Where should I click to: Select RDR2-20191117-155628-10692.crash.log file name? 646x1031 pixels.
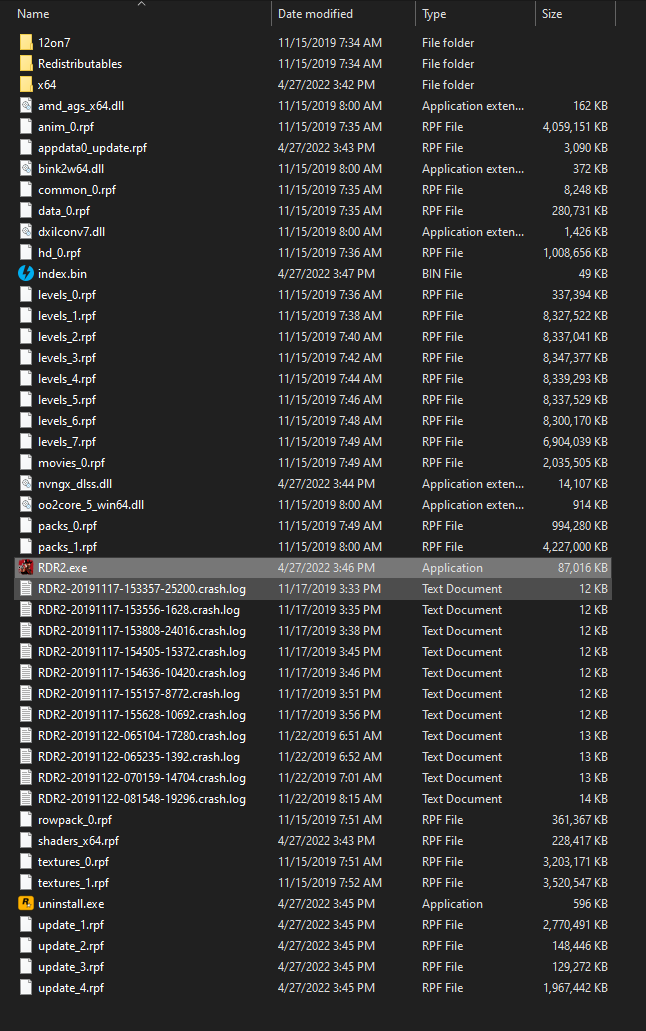142,715
